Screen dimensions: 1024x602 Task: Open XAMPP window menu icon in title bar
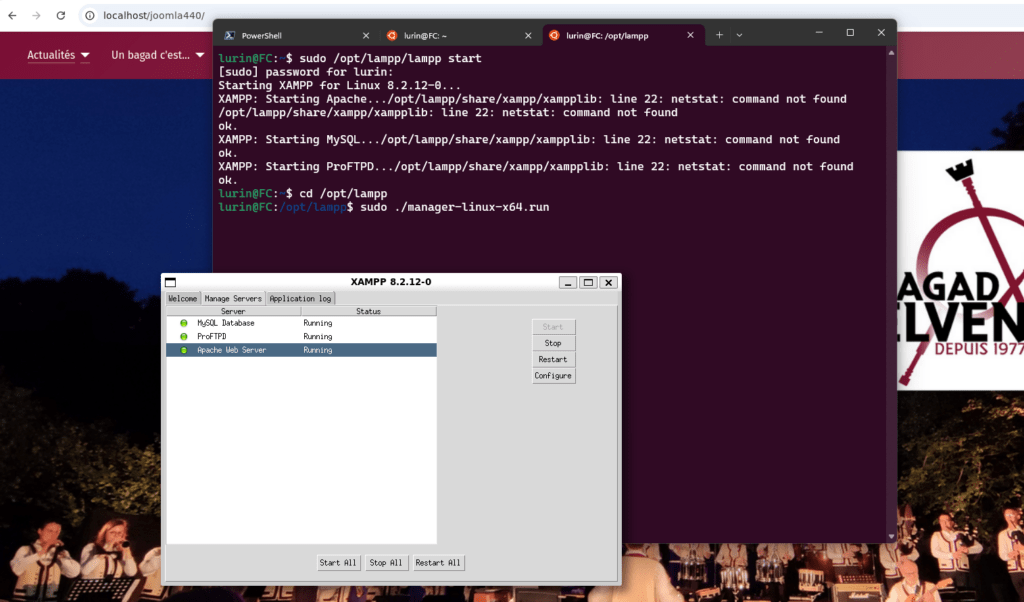tap(170, 283)
